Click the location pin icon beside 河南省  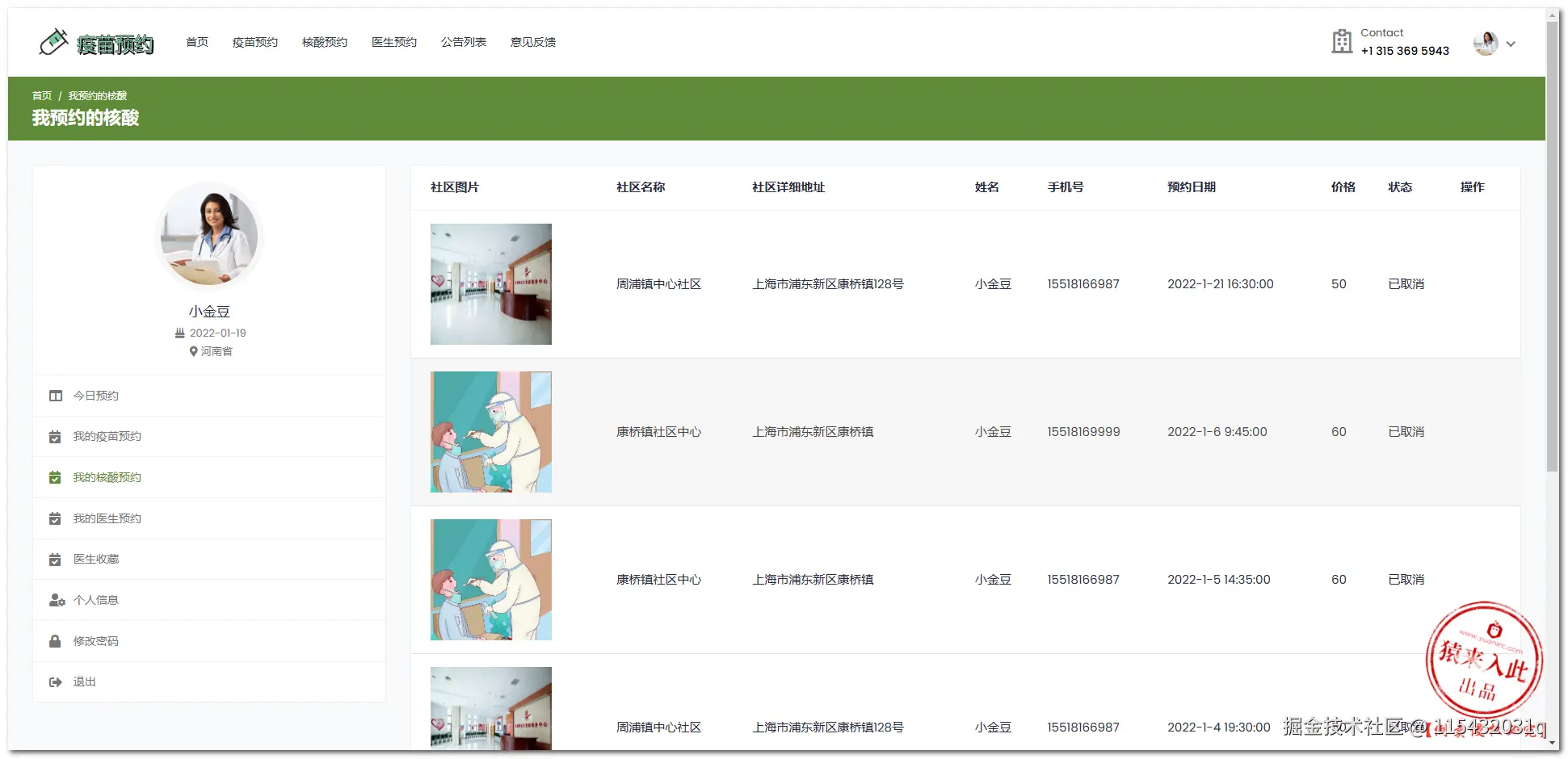tap(194, 351)
